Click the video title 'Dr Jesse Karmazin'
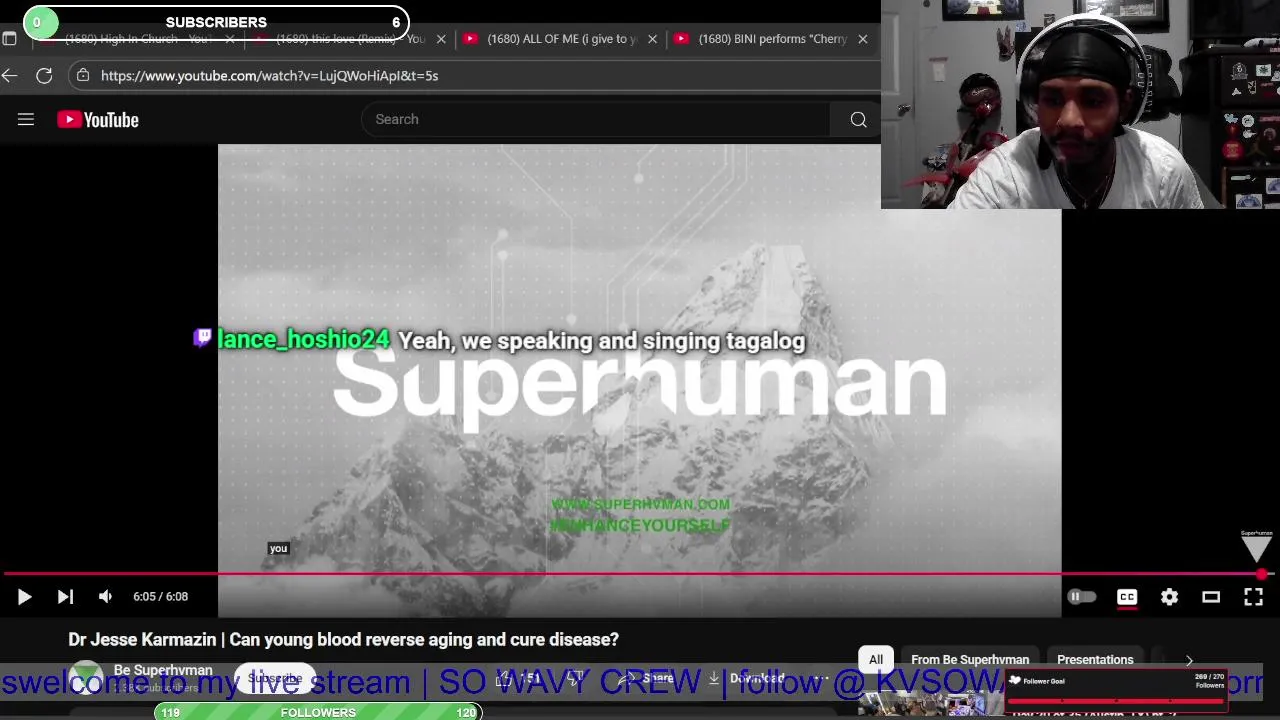This screenshot has width=1280, height=720. tap(343, 639)
